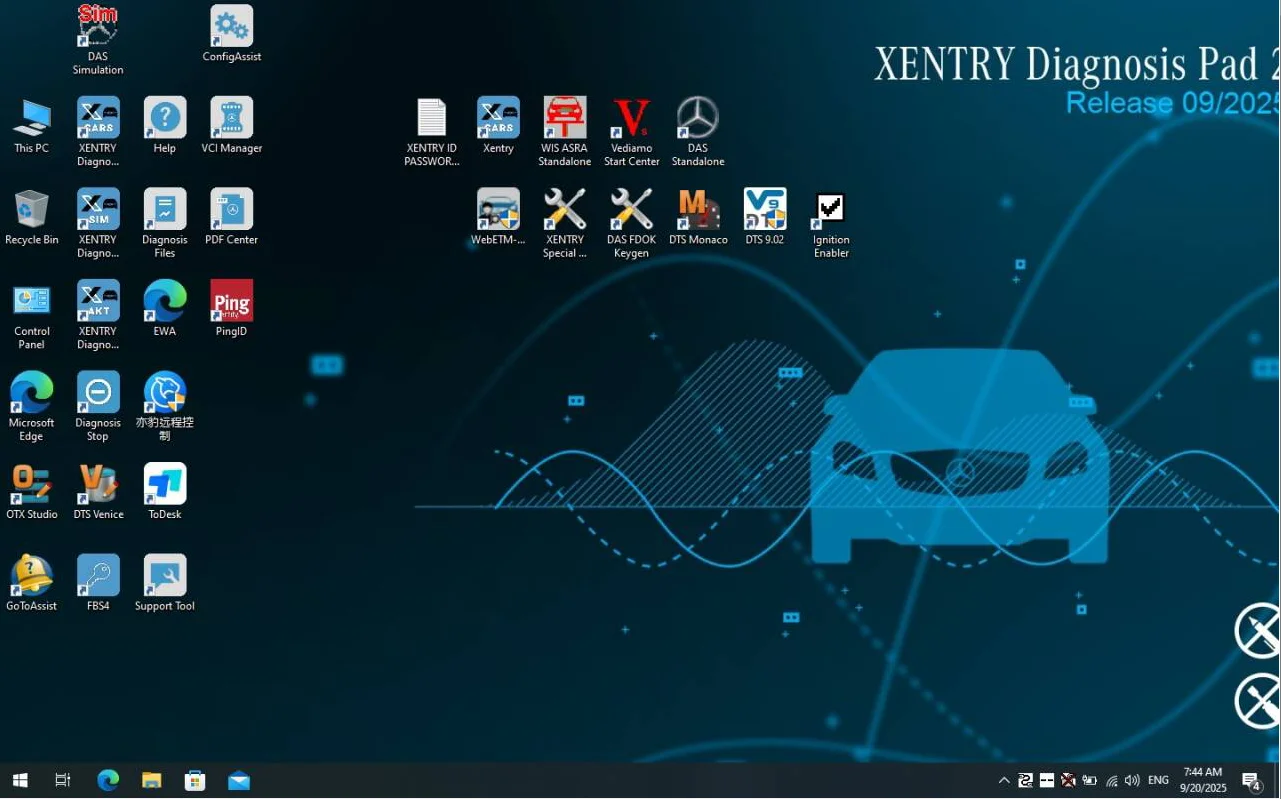Launch DAS Standalone with Mercedes star

pyautogui.click(x=698, y=132)
